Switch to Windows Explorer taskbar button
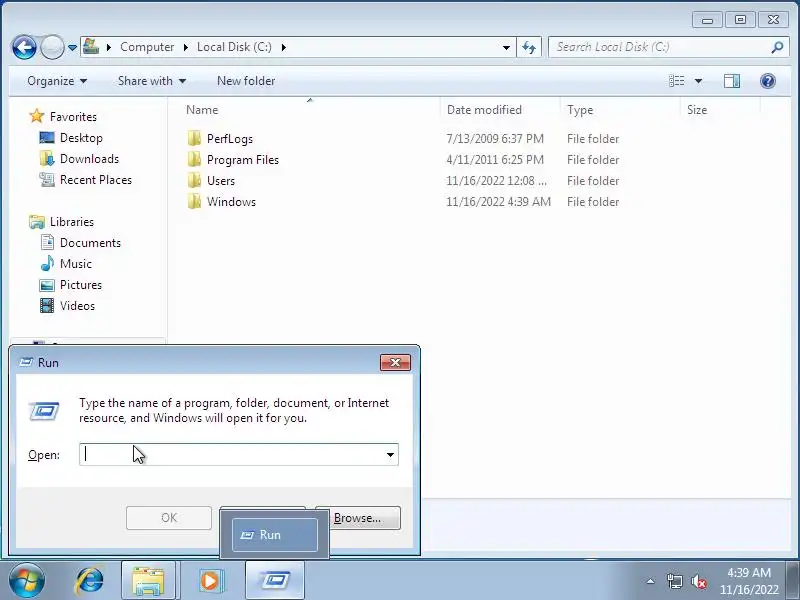This screenshot has width=800, height=600. tap(148, 581)
